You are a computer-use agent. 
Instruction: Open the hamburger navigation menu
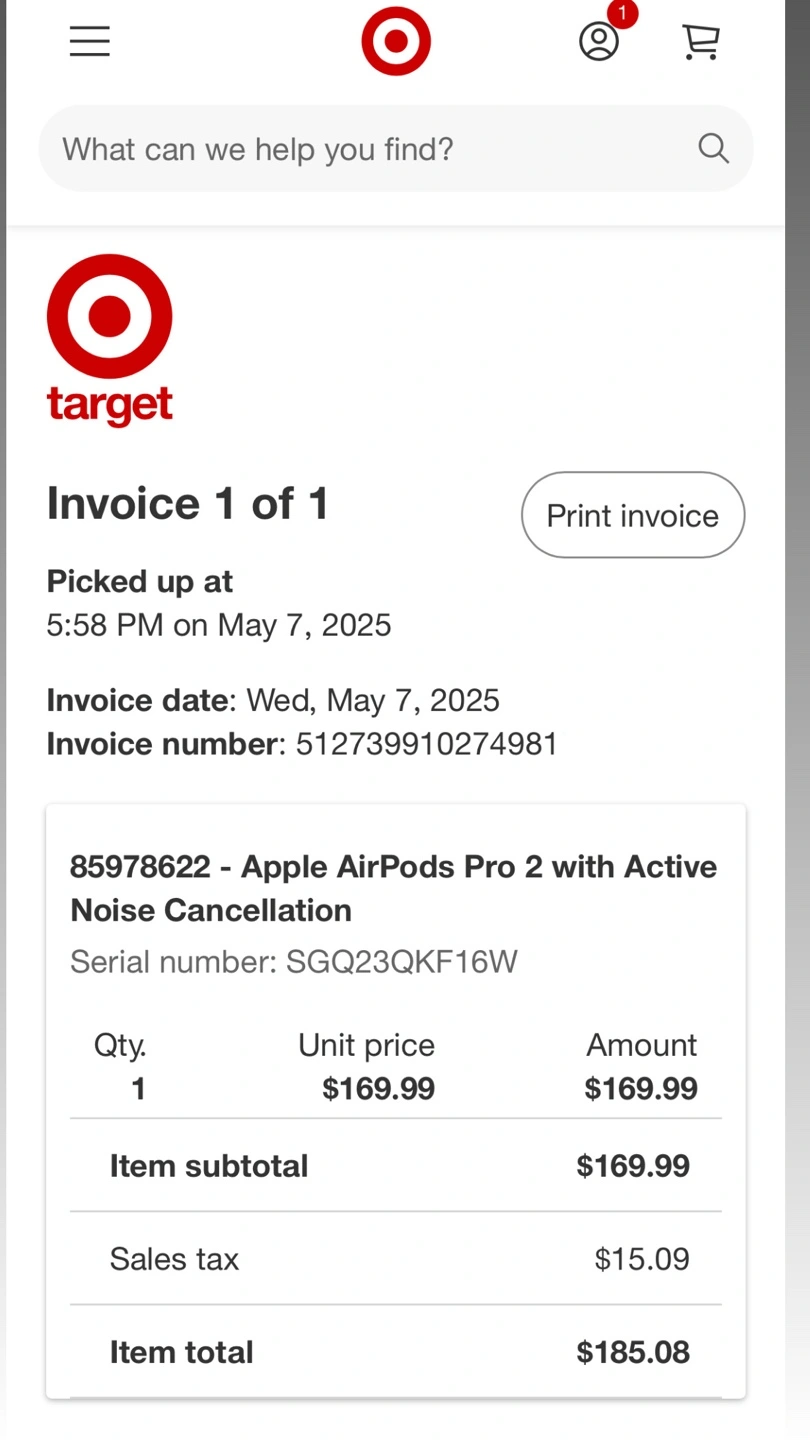click(x=90, y=41)
